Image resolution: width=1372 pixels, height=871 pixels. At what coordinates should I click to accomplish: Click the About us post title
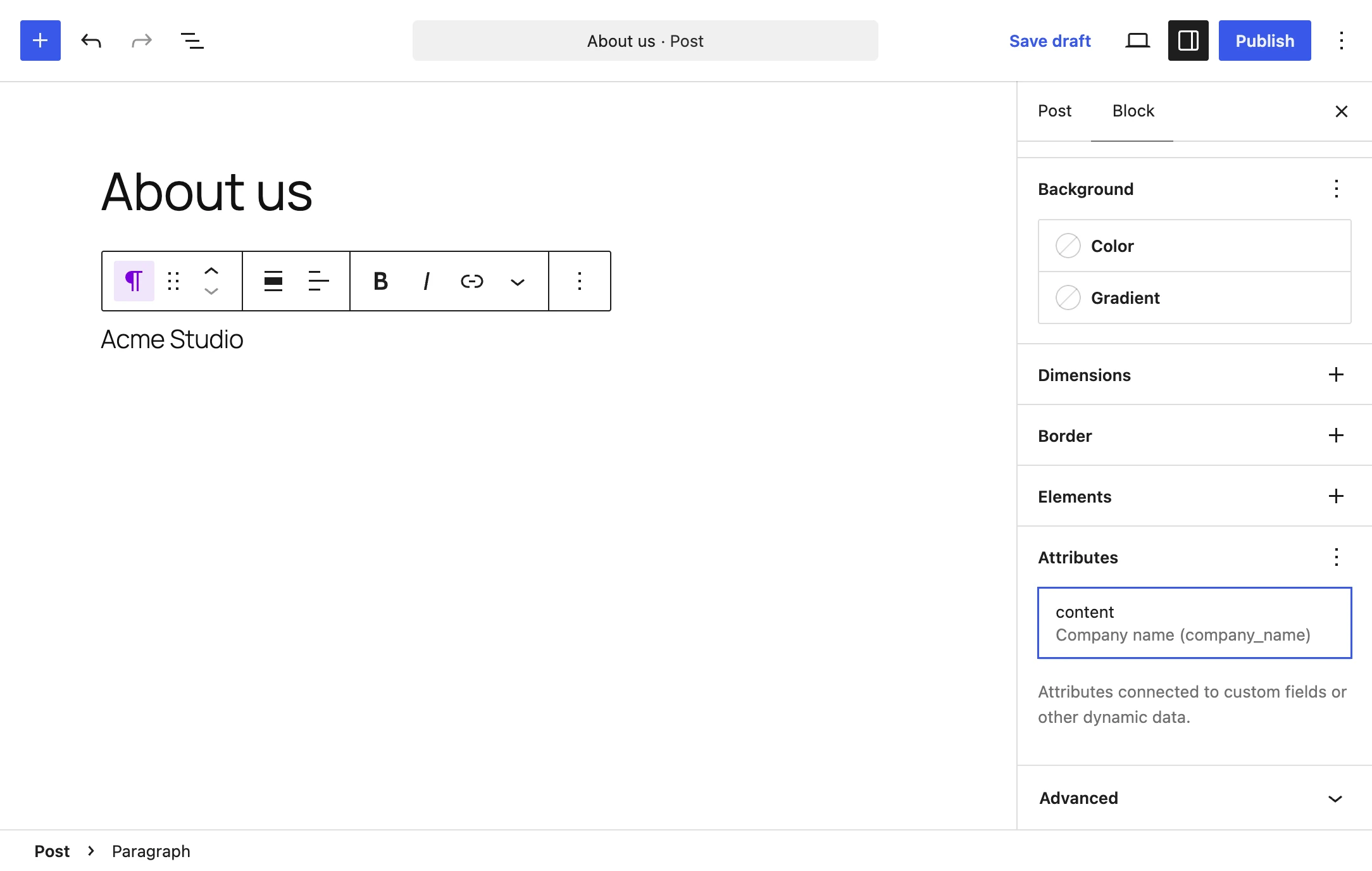(x=207, y=192)
